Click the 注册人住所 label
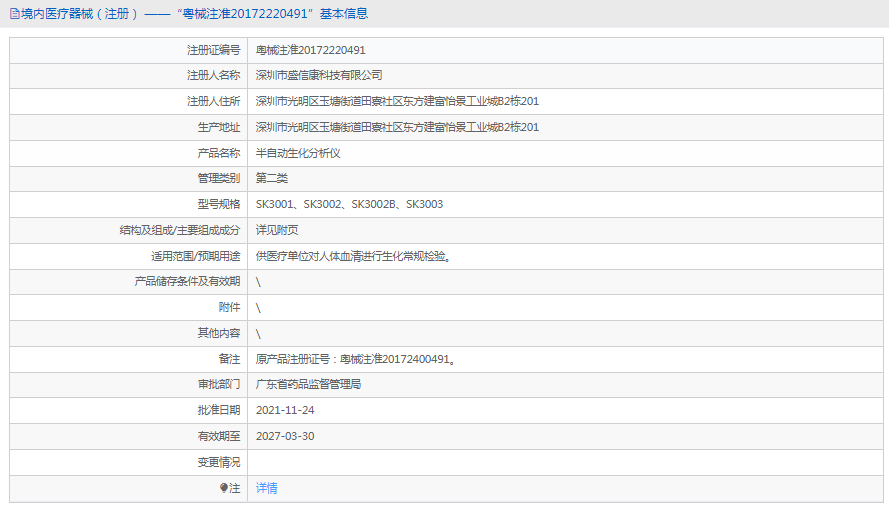 click(x=214, y=101)
